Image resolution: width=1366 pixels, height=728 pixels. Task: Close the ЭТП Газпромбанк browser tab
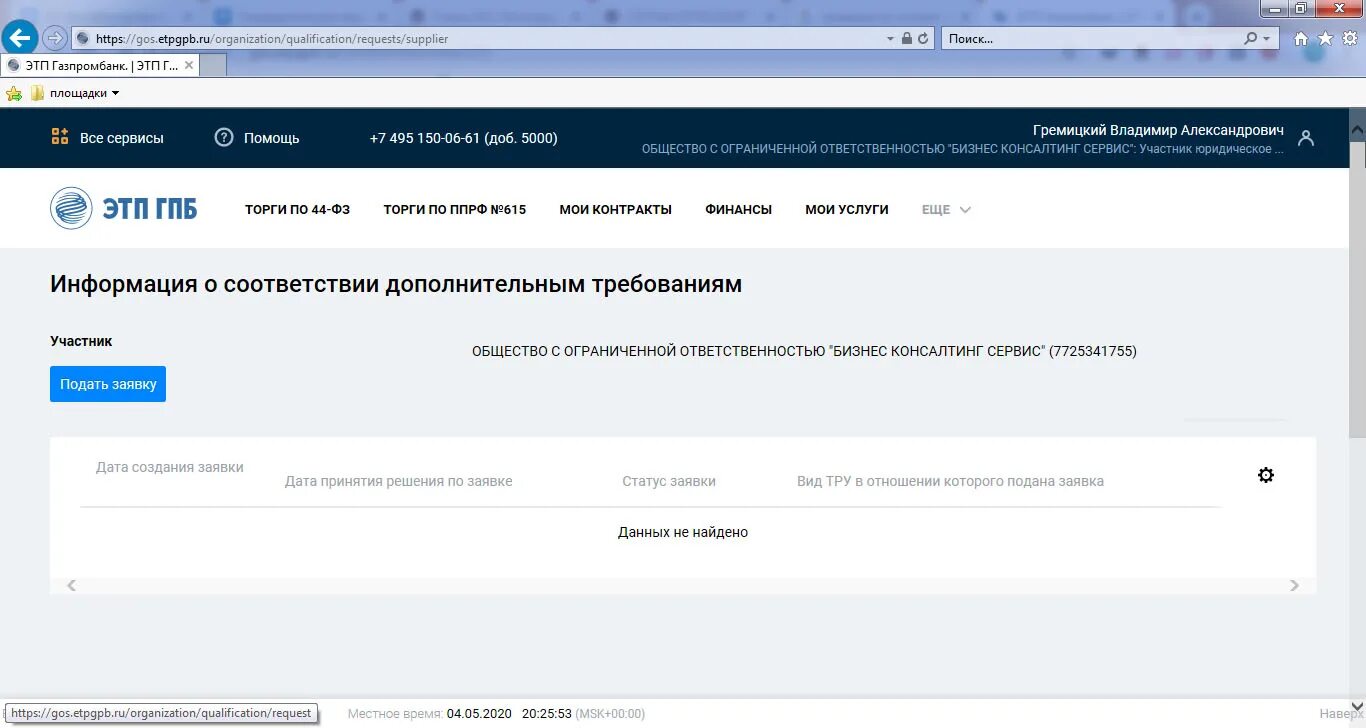(189, 65)
